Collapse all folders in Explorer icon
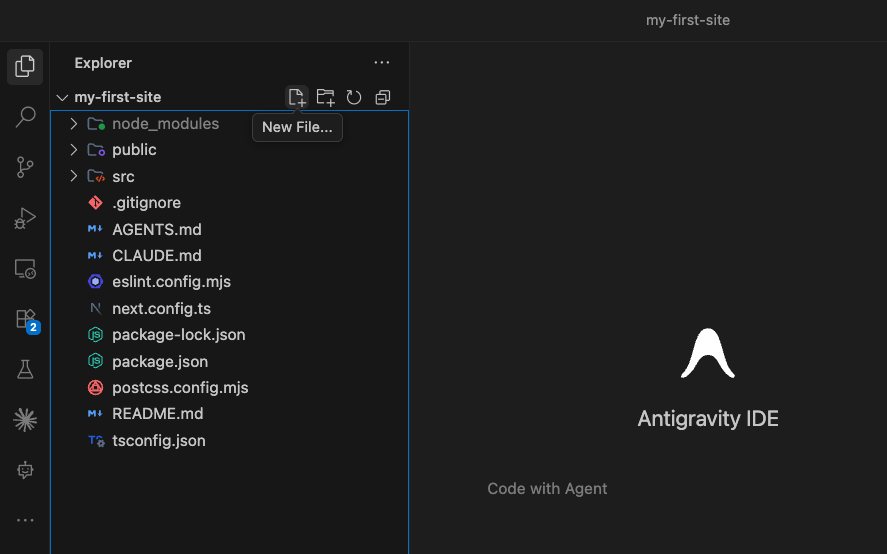The image size is (887, 554). tap(383, 97)
